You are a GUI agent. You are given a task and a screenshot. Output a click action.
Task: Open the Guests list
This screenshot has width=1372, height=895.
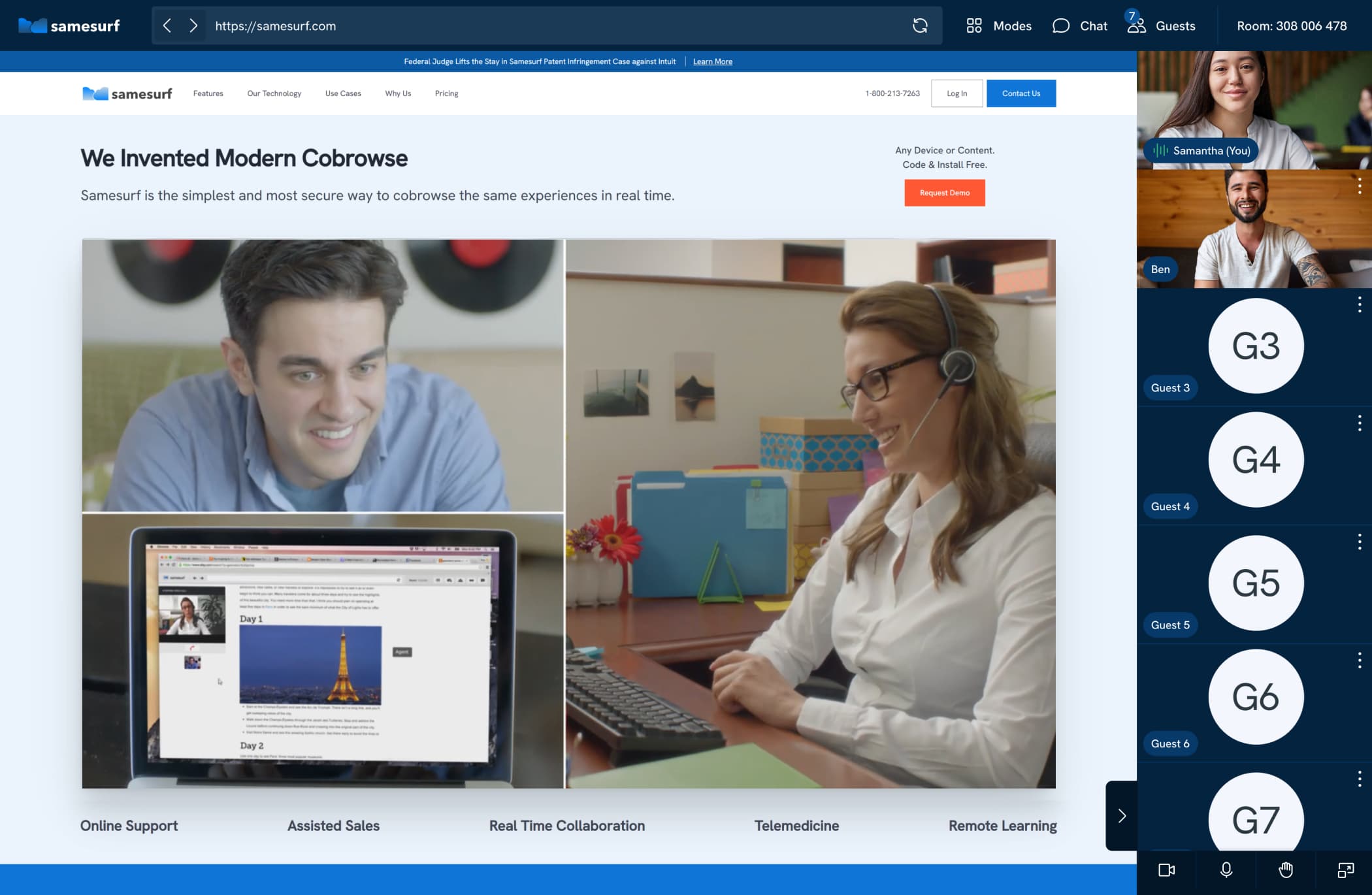1163,25
